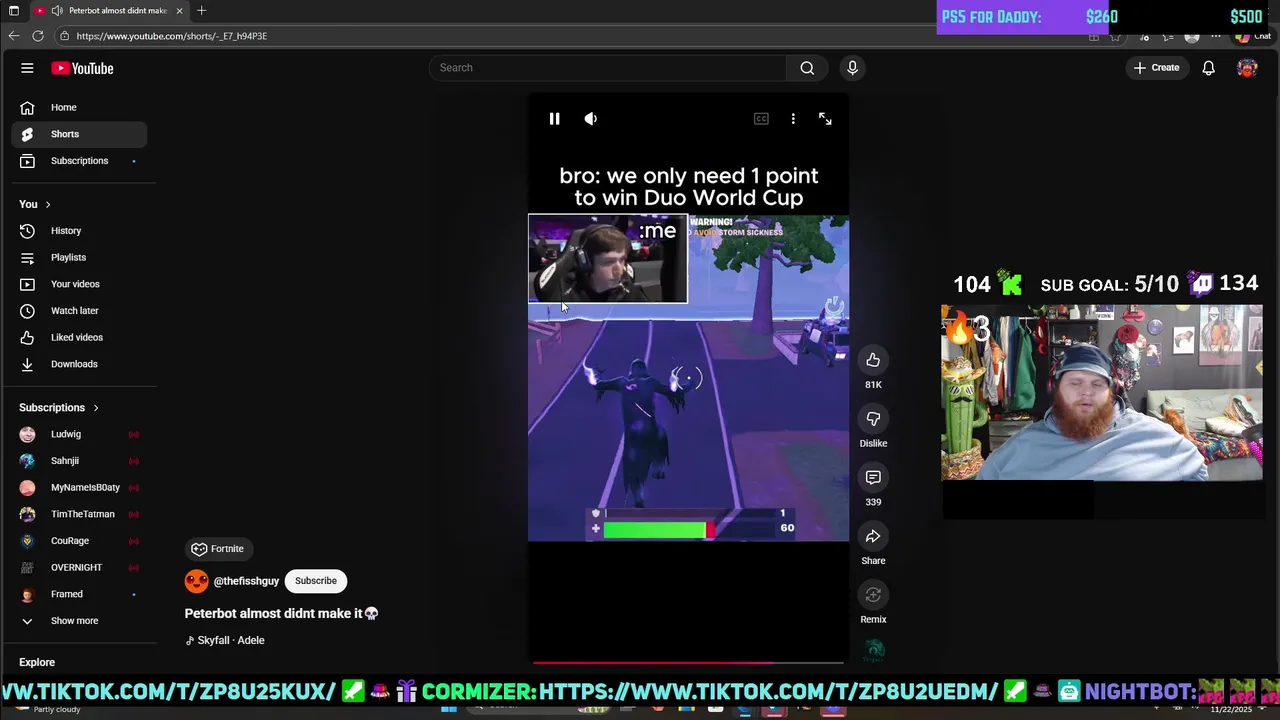This screenshot has height=720, width=1280.
Task: Expand the You section
Action: click(x=35, y=204)
